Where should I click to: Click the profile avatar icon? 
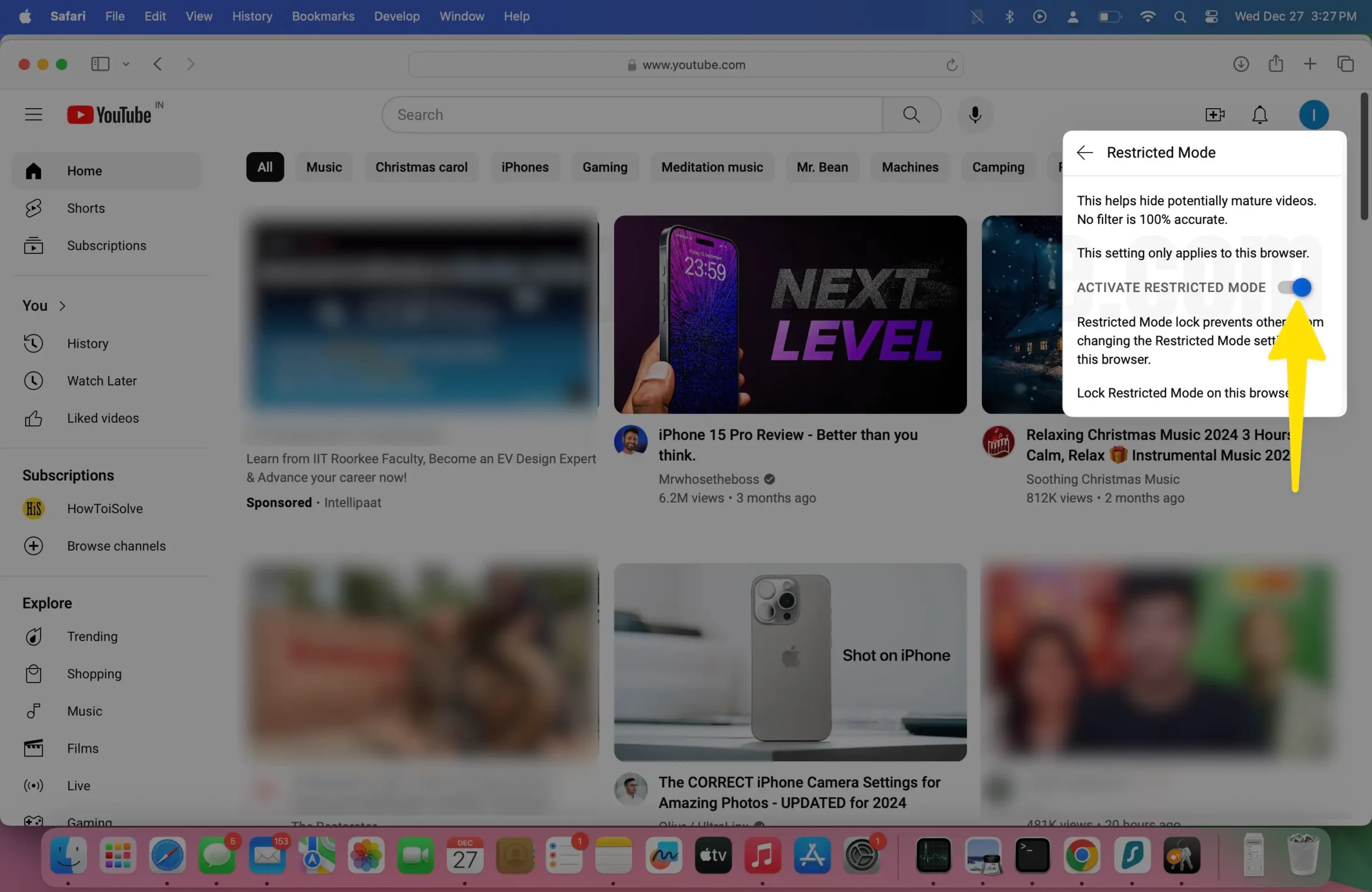point(1314,115)
